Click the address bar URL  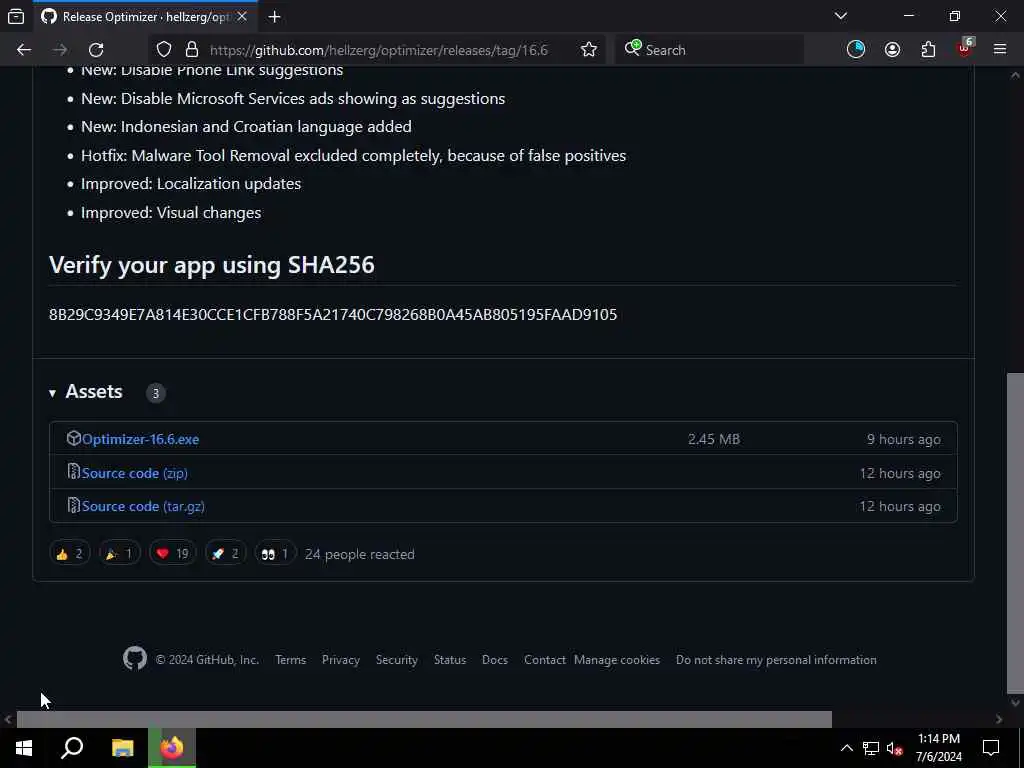point(379,50)
